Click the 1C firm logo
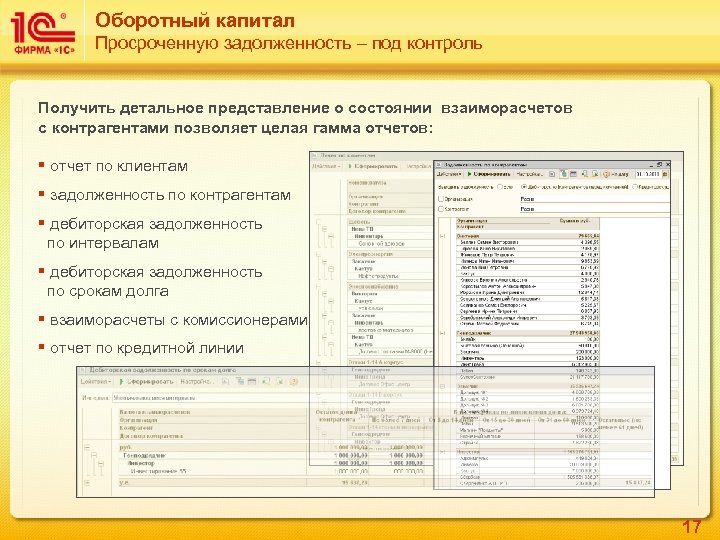Screen dimensions: 720x540 pos(42,33)
